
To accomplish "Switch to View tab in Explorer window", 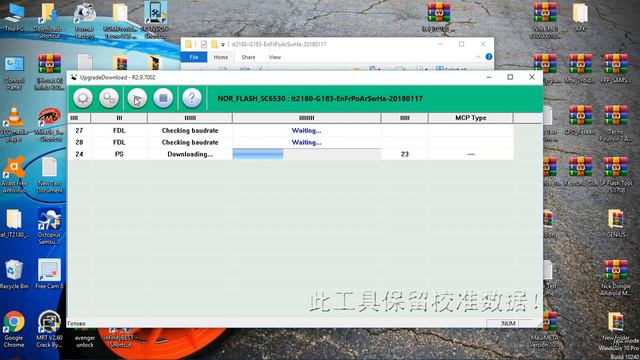I will 275,57.
